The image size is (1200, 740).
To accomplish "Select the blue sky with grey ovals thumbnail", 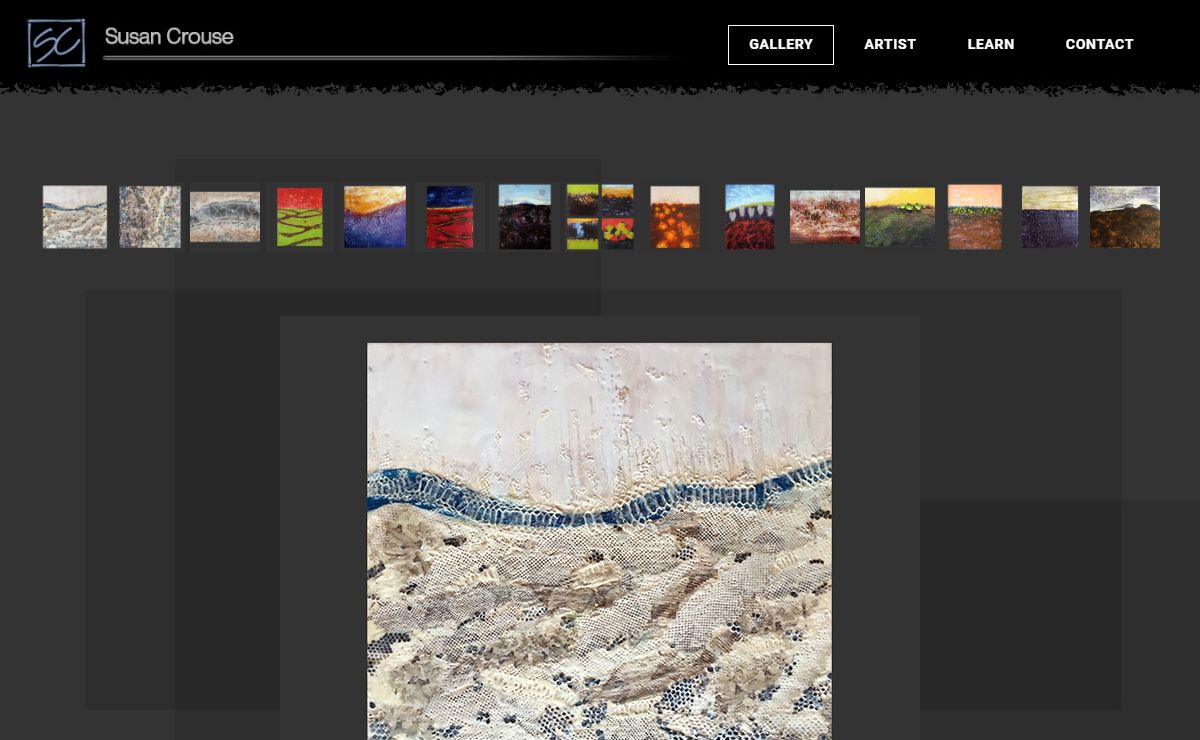I will [750, 217].
